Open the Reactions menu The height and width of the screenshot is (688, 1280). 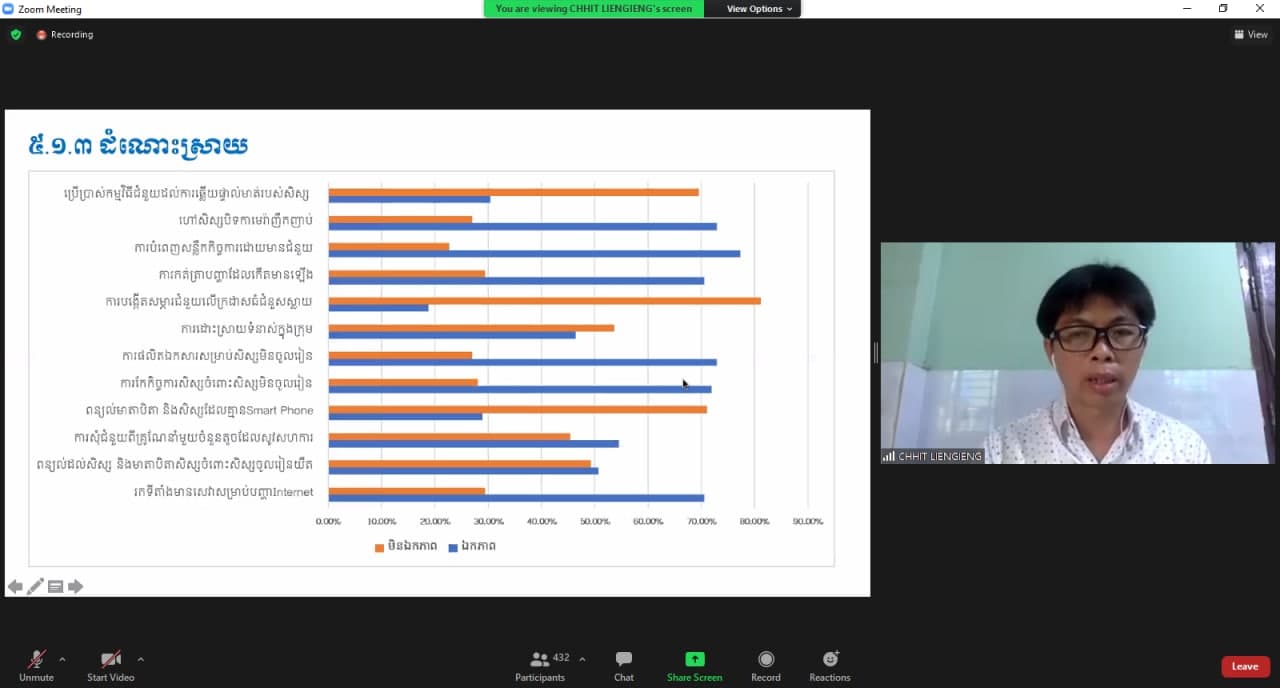[x=830, y=660]
